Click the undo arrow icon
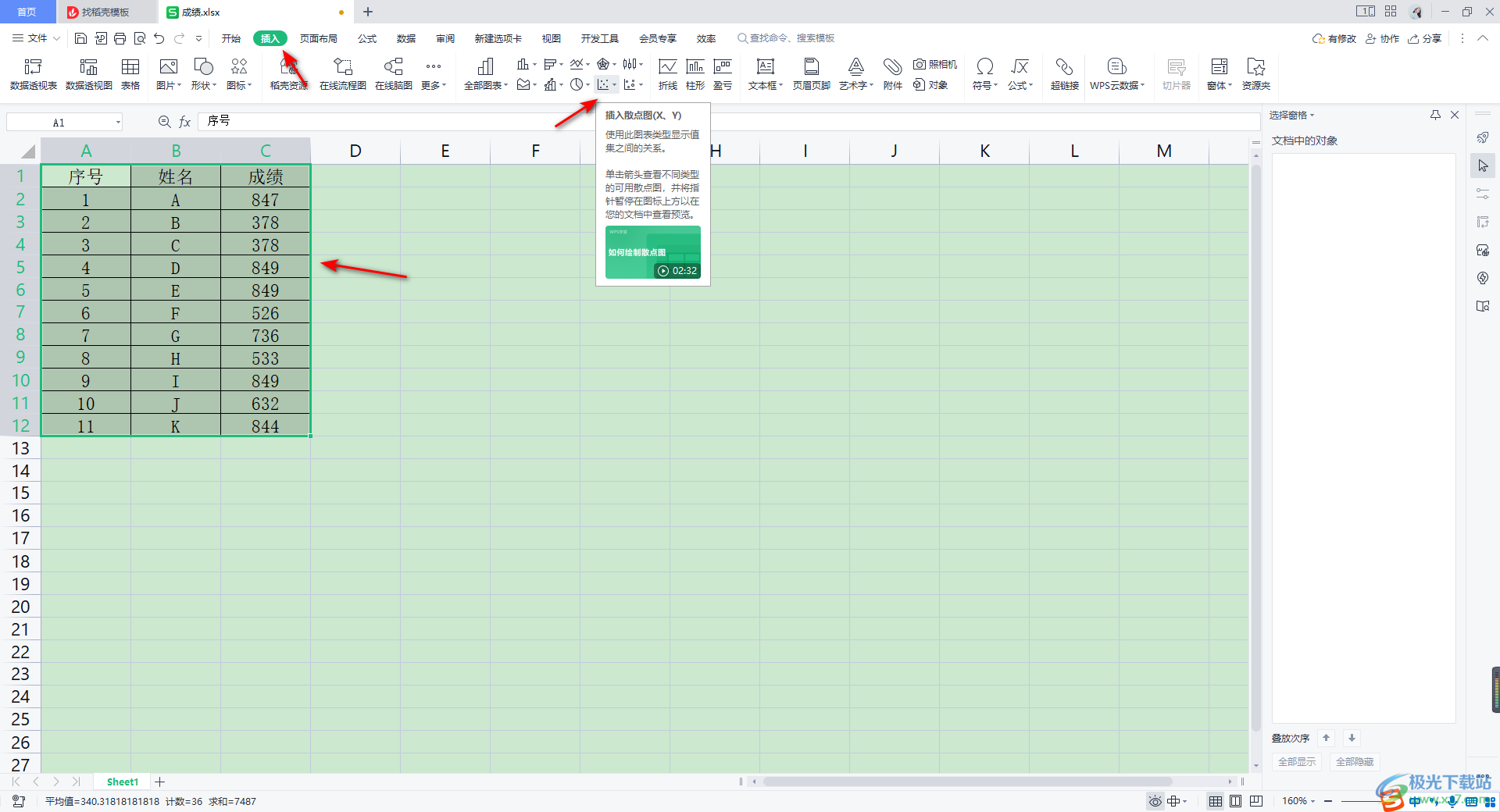Viewport: 1500px width, 812px height. pyautogui.click(x=159, y=38)
